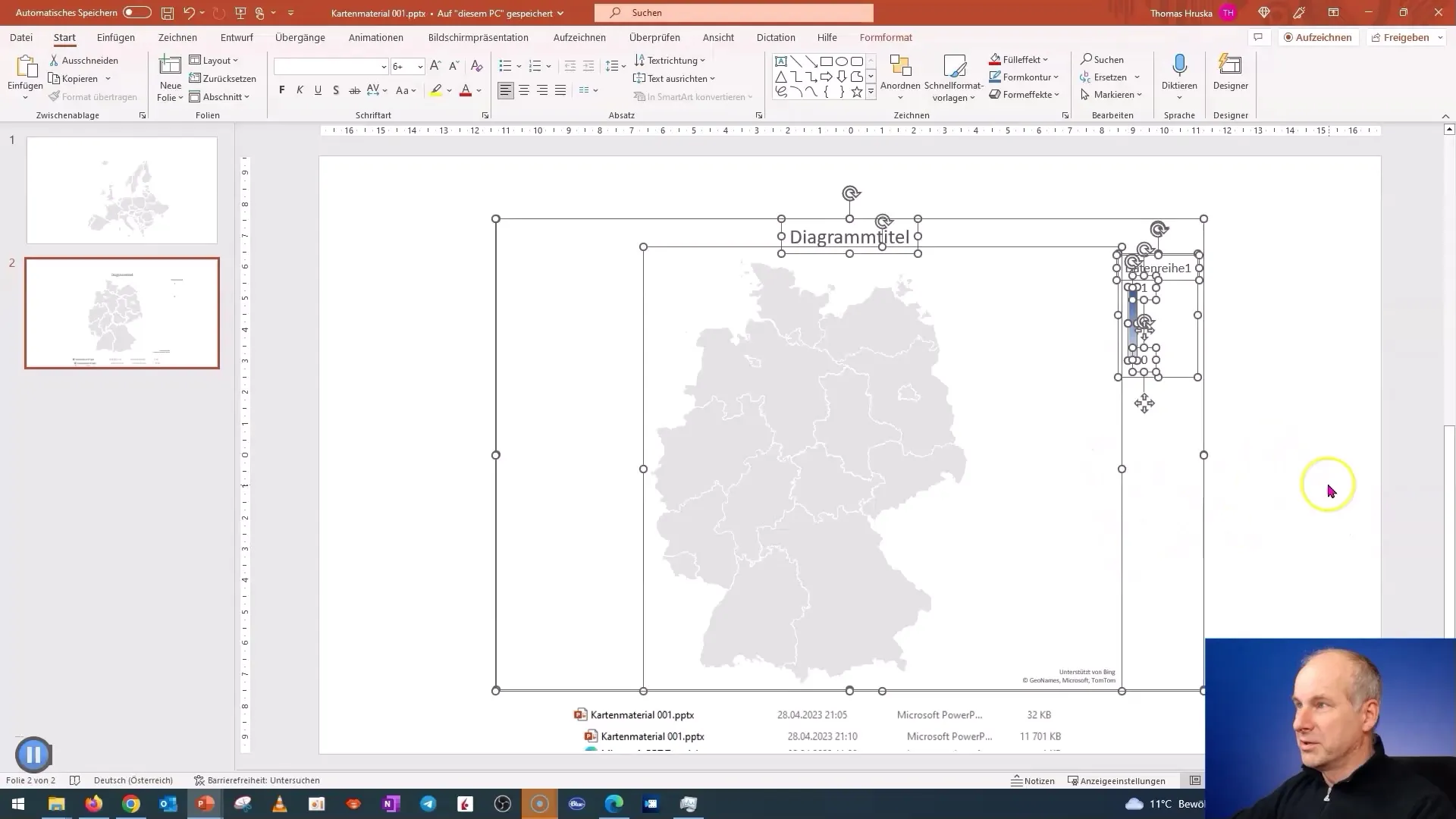Click Suchen in Bearbeiten group
The height and width of the screenshot is (819, 1456).
(1102, 59)
